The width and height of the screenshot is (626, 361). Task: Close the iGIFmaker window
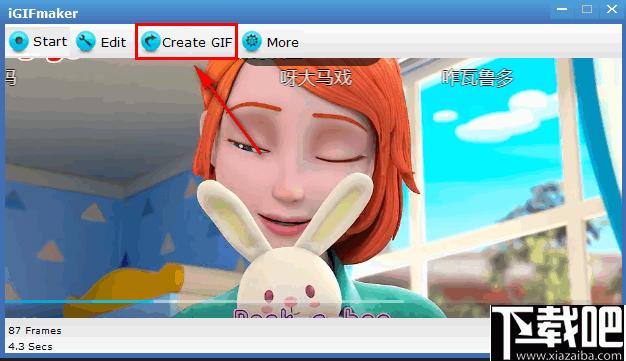[x=612, y=9]
